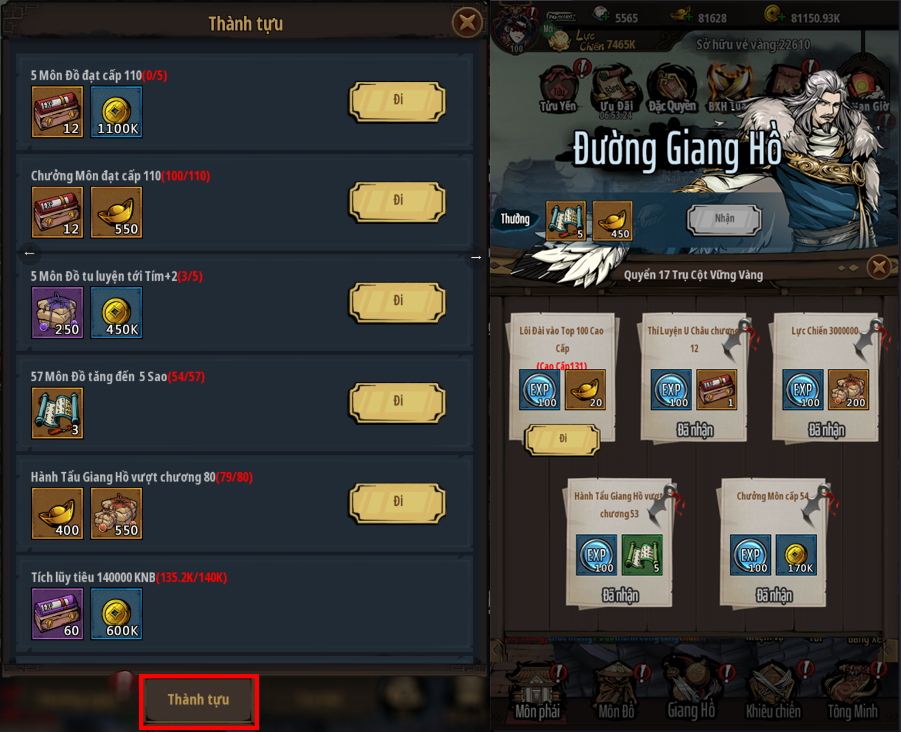Open the Tửu Yến event icon
The image size is (901, 732).
[558, 89]
